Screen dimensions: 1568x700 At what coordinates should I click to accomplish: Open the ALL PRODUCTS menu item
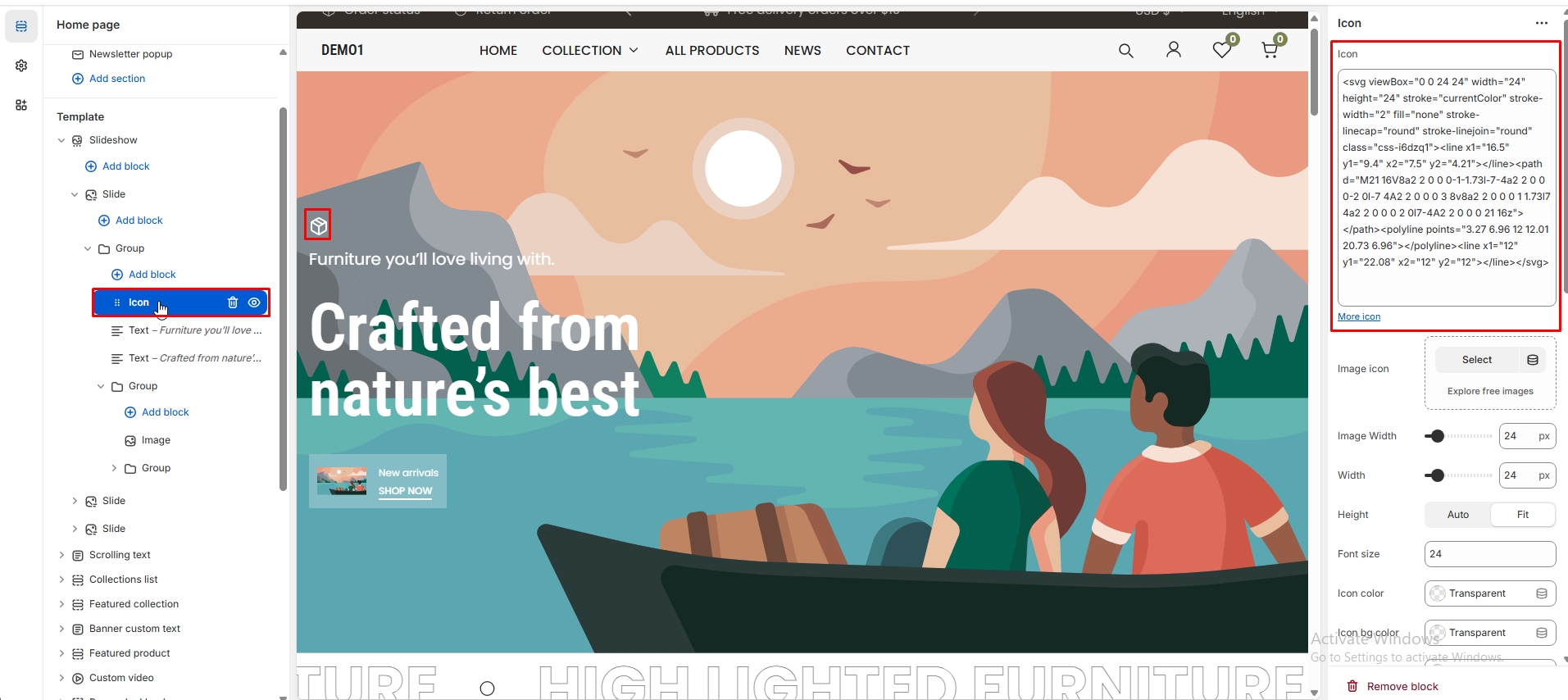[x=712, y=51]
